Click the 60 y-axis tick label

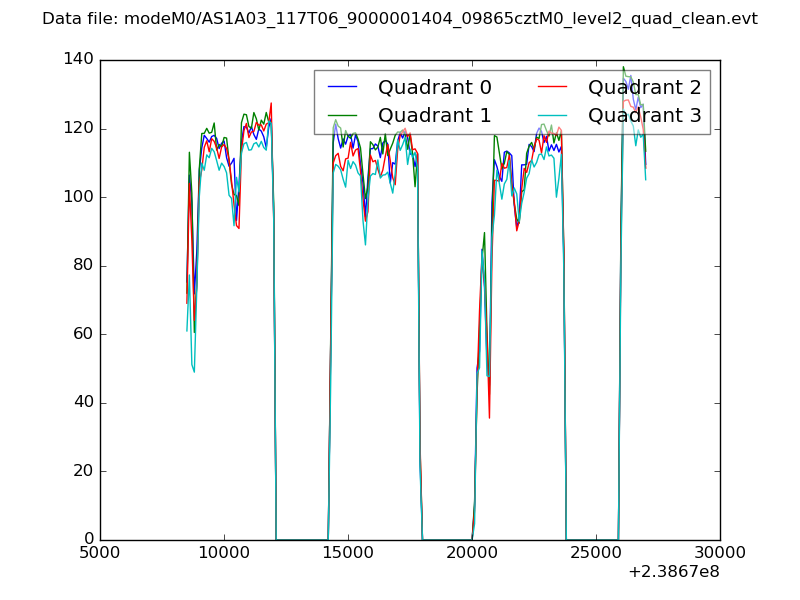(x=81, y=334)
